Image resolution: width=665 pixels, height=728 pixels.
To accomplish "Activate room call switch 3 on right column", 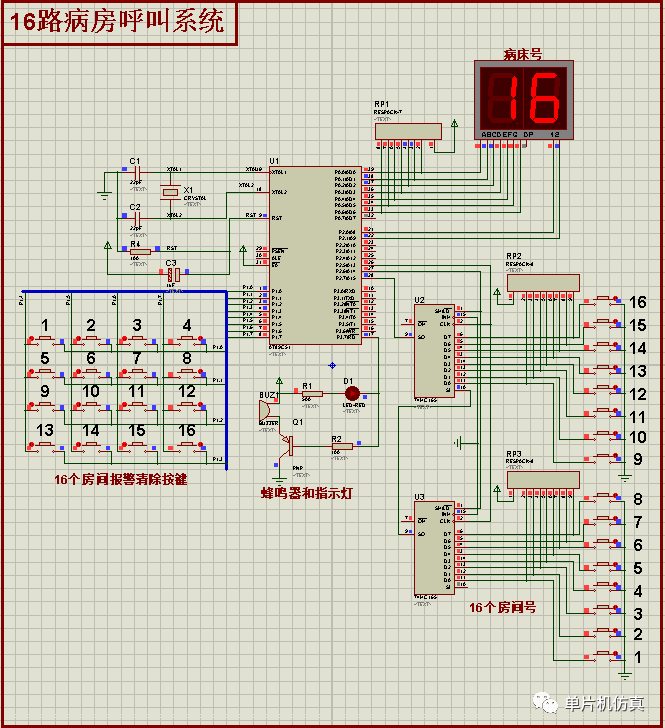I will tap(603, 609).
